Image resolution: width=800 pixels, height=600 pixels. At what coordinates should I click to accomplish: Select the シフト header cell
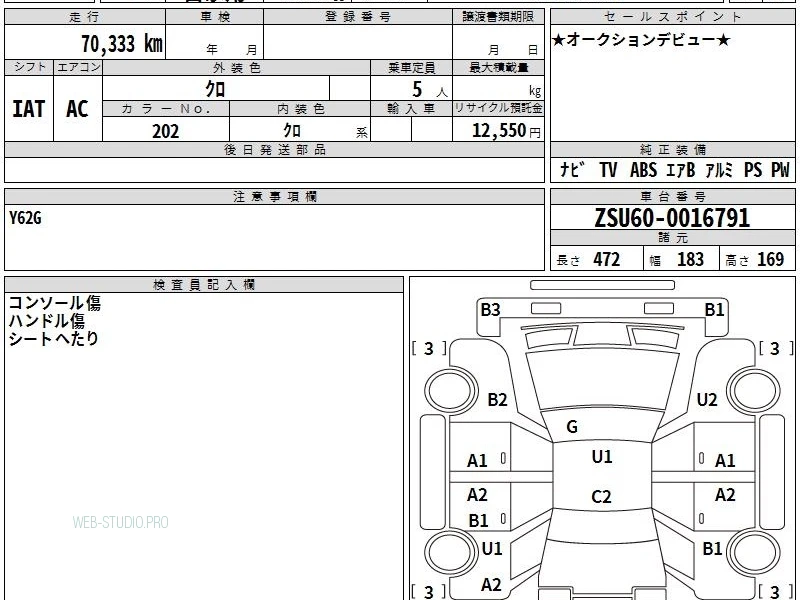(x=29, y=67)
